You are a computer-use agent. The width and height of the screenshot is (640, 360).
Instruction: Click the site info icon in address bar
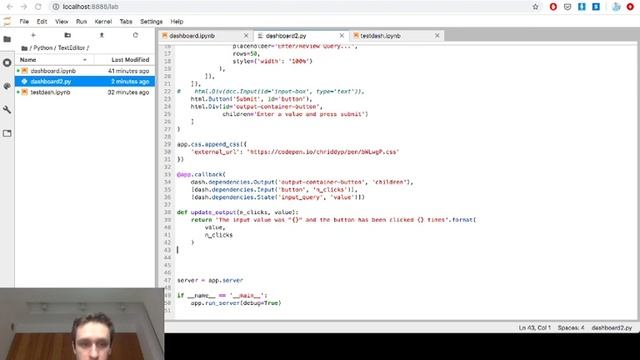click(56, 7)
